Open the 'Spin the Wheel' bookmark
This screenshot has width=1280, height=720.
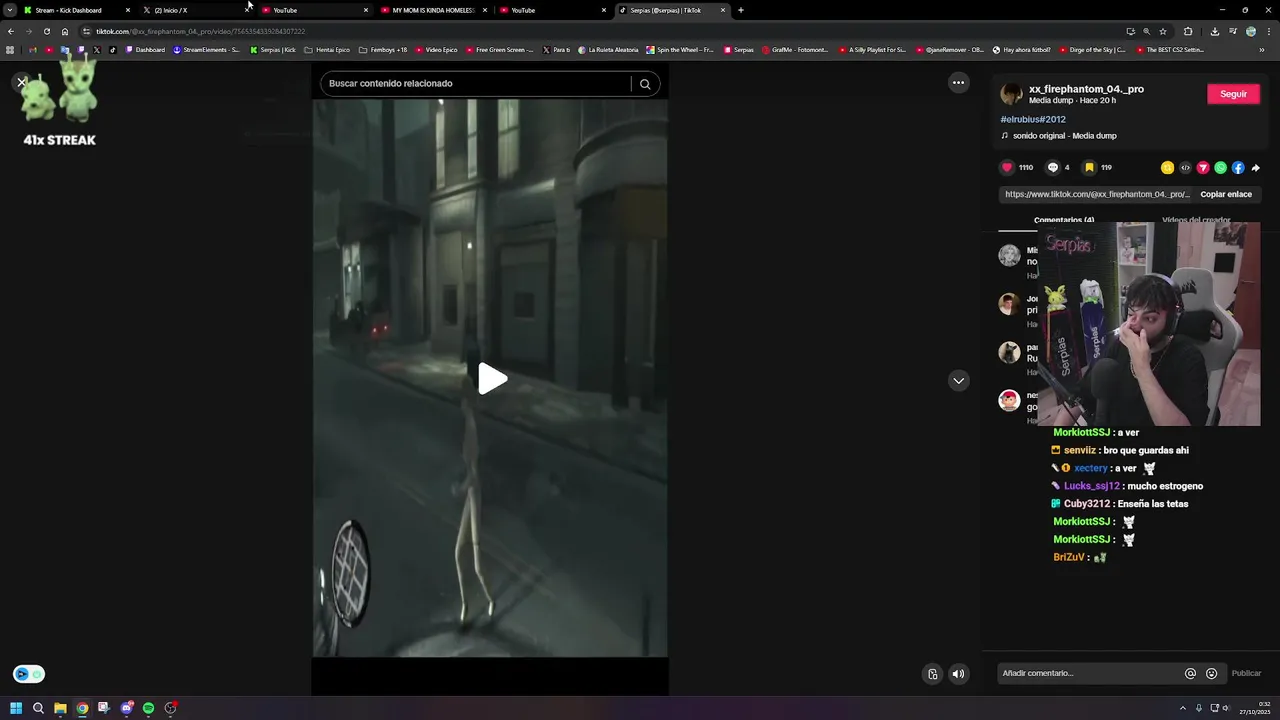pyautogui.click(x=680, y=50)
